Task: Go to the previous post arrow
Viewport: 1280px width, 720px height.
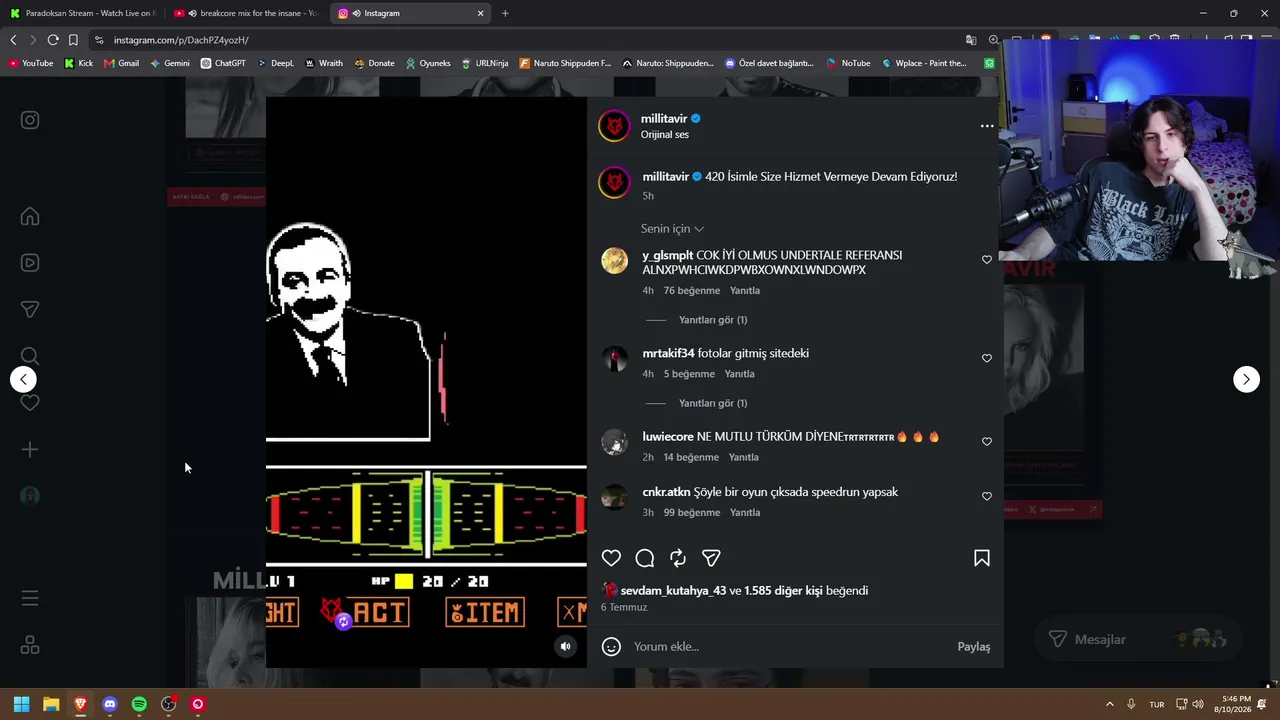Action: pyautogui.click(x=23, y=379)
